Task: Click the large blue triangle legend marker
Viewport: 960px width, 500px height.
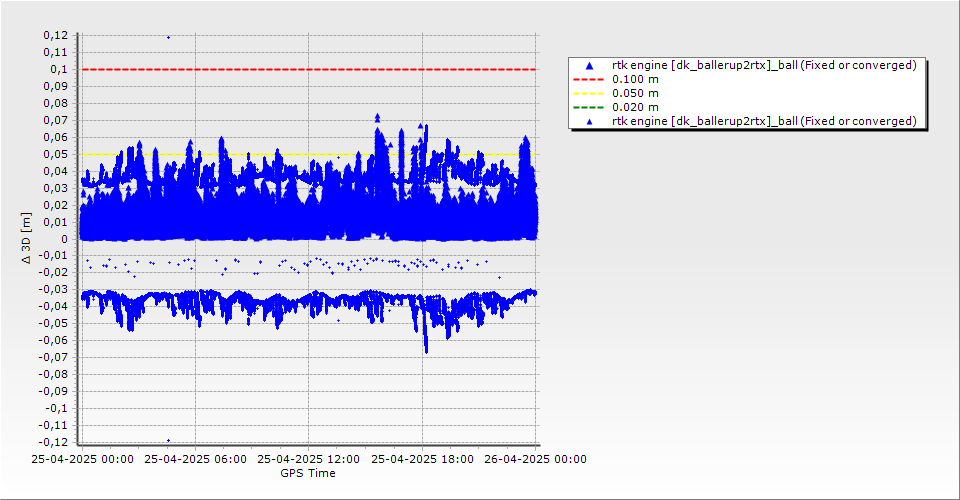Action: coord(589,65)
